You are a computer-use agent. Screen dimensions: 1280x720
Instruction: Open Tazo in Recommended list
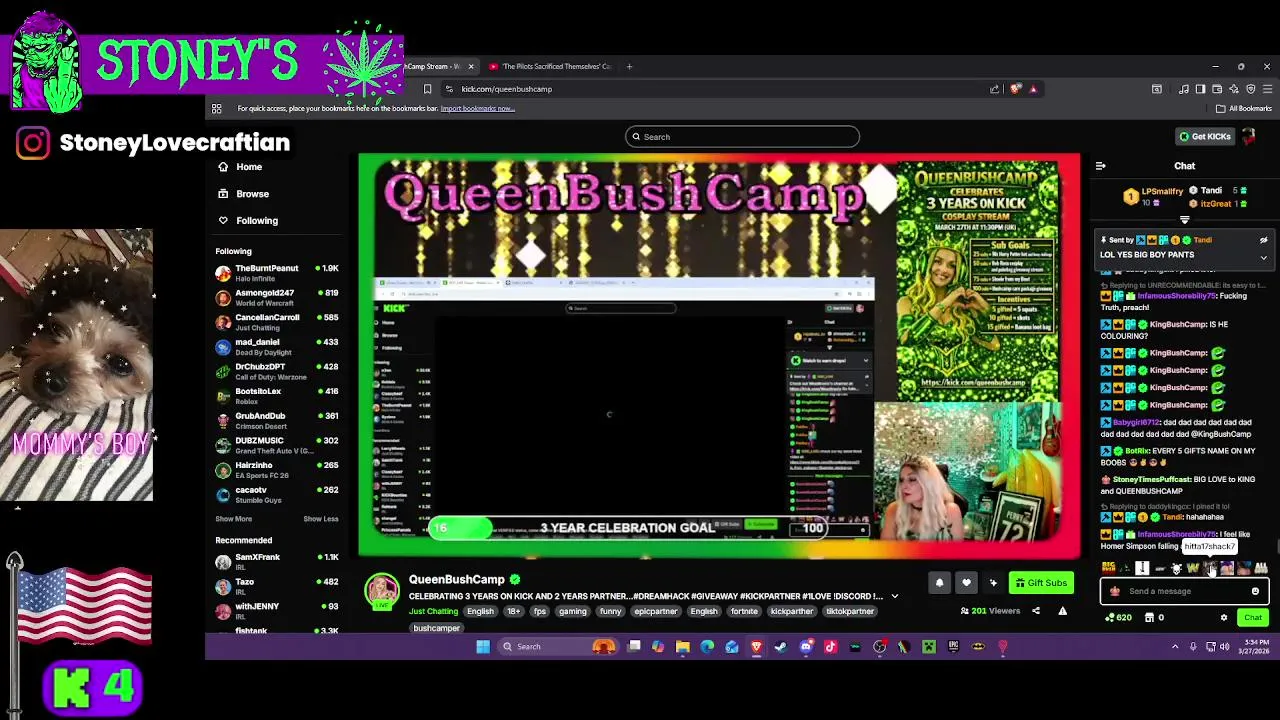pyautogui.click(x=278, y=586)
